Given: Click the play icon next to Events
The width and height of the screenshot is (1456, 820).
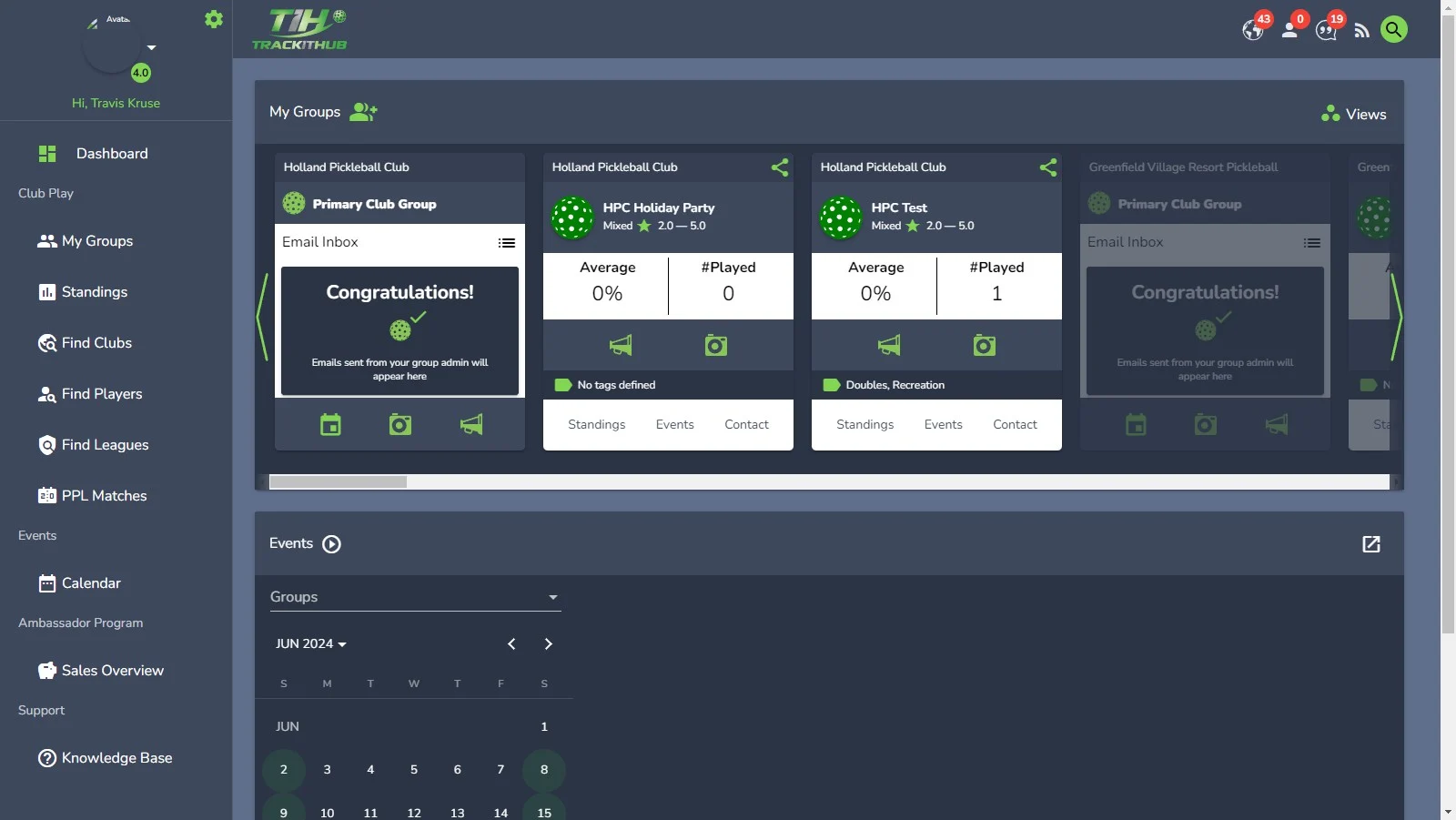Looking at the screenshot, I should 332,544.
